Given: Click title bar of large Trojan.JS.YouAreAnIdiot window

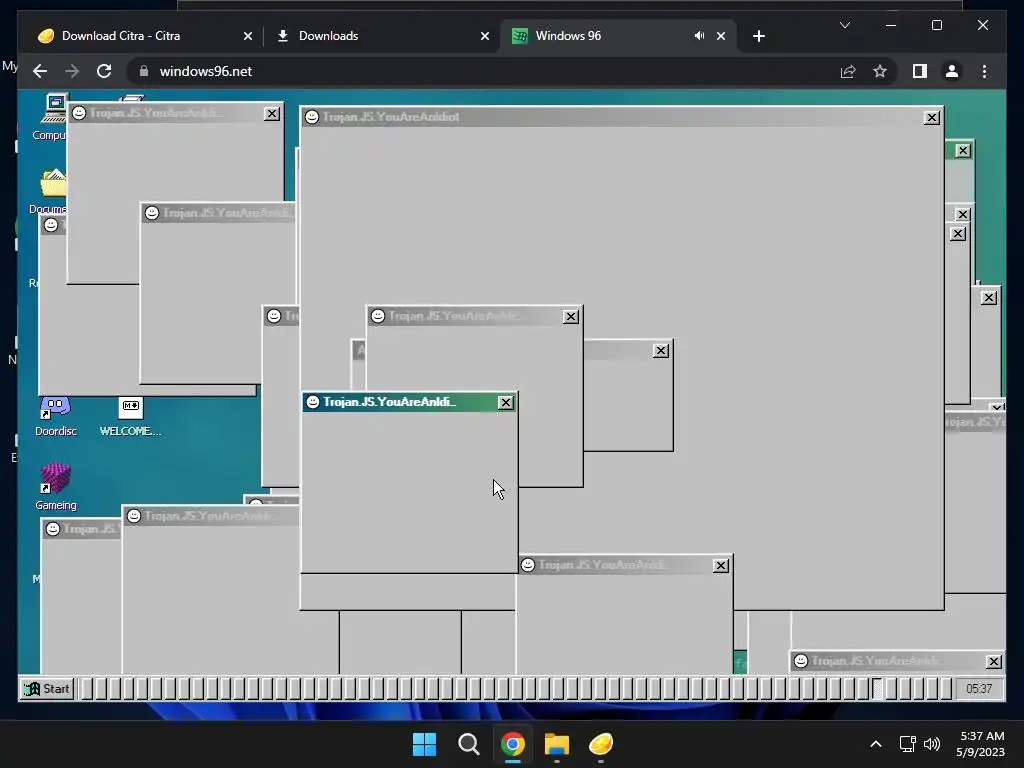Looking at the screenshot, I should [622, 117].
